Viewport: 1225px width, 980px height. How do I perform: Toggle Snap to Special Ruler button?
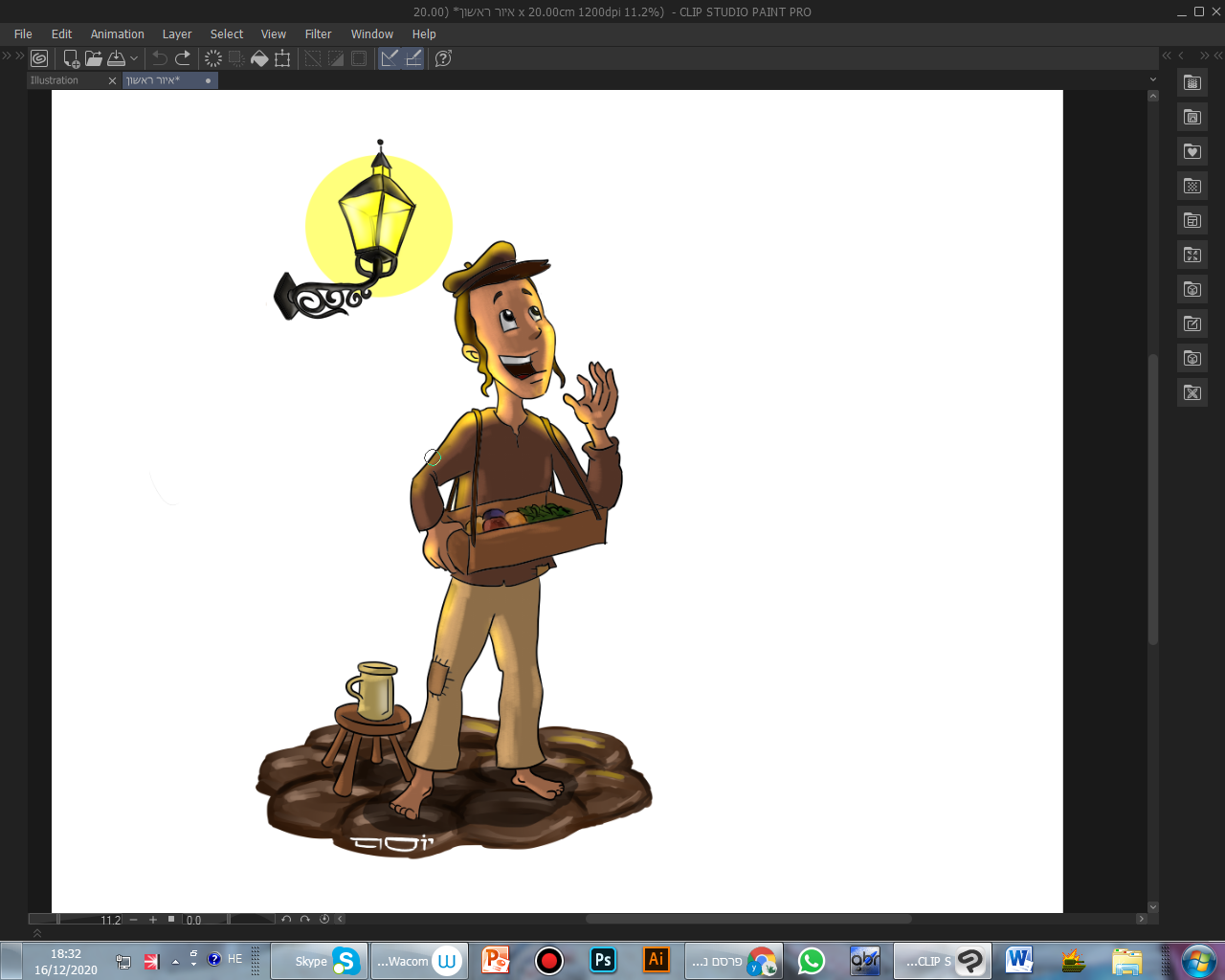pyautogui.click(x=413, y=58)
